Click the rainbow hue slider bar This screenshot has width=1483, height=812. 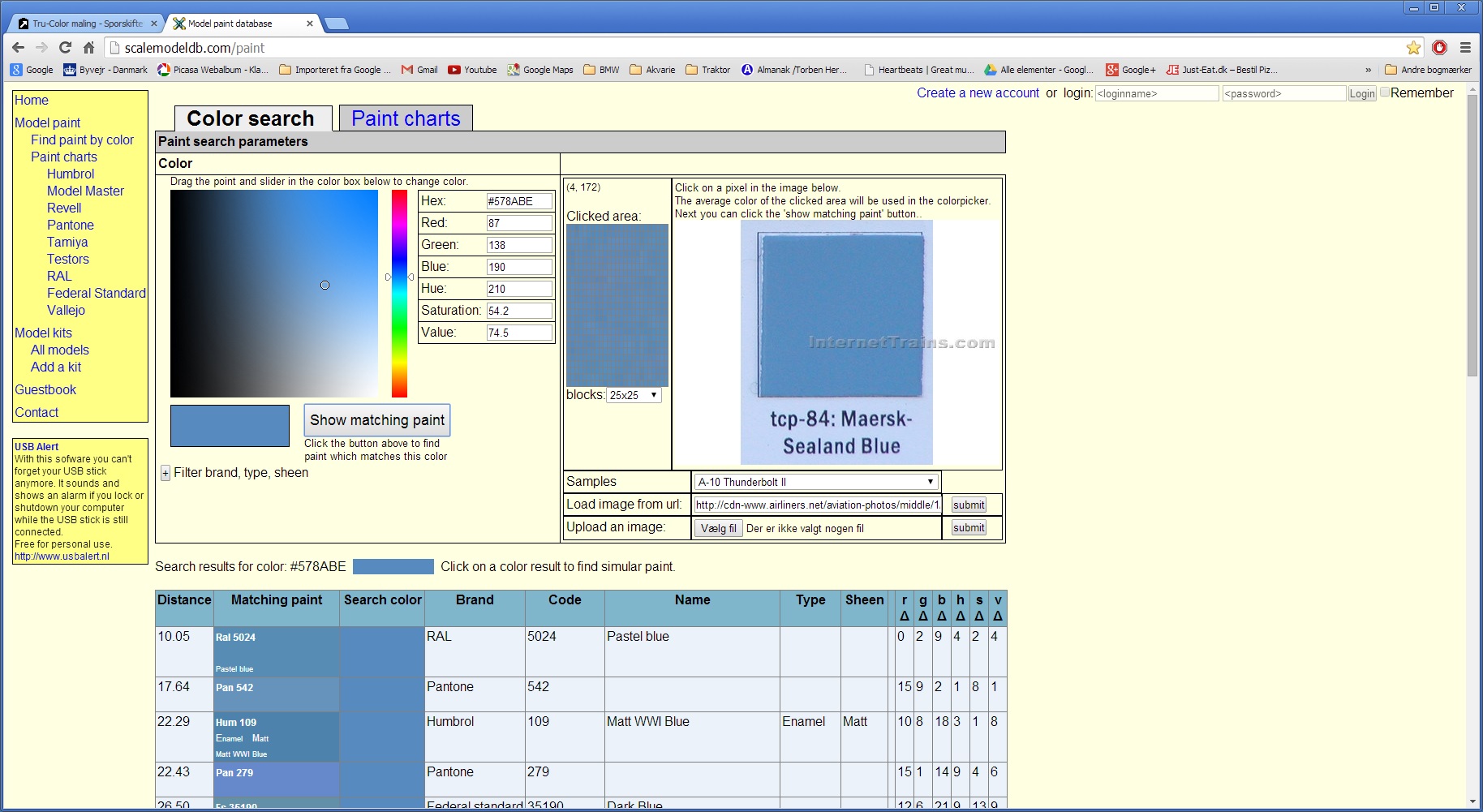[x=399, y=294]
